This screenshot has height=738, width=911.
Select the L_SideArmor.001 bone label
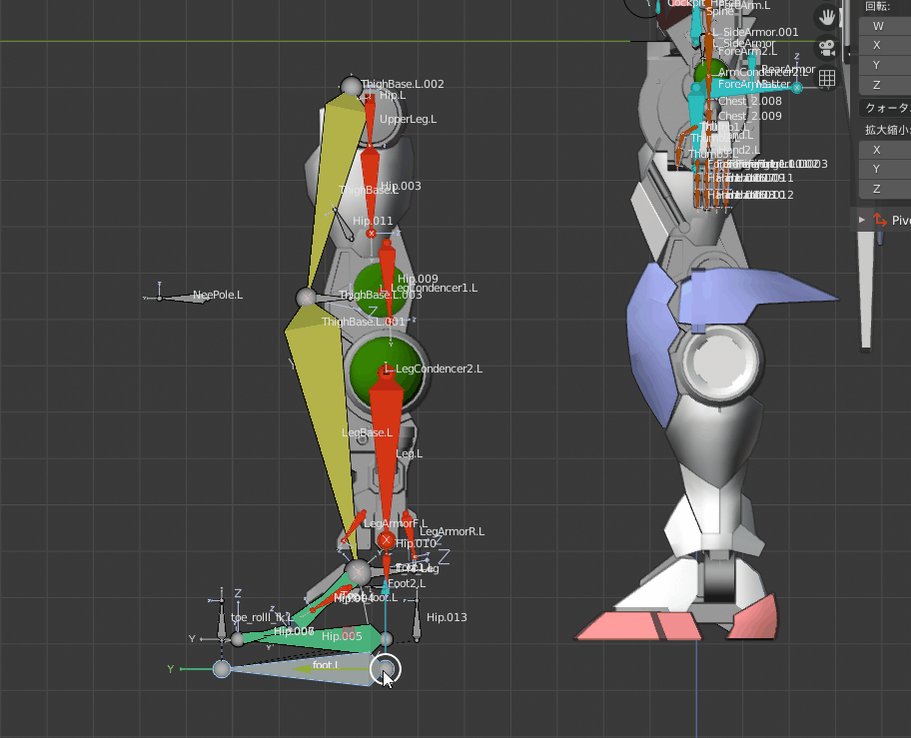coord(755,32)
